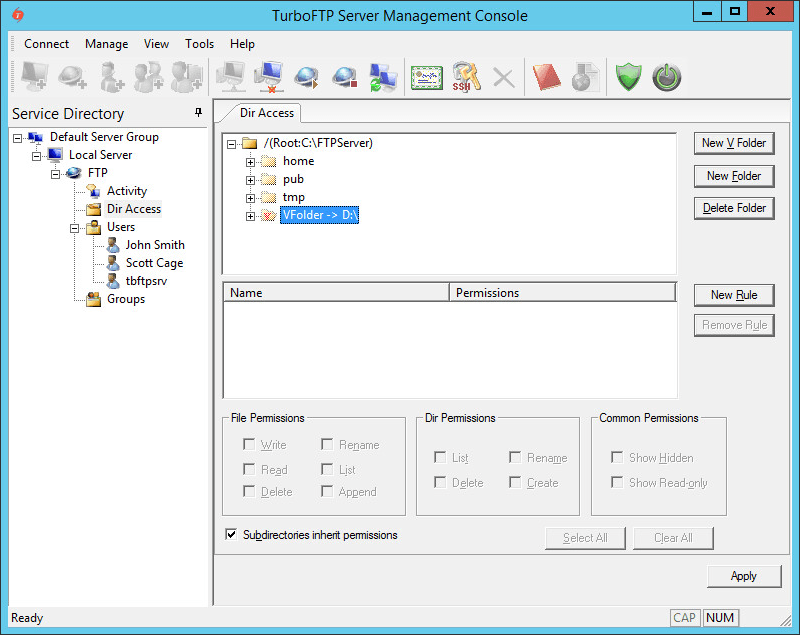Viewport: 800px width, 635px height.
Task: Select the Dir Access tab
Action: click(x=266, y=113)
